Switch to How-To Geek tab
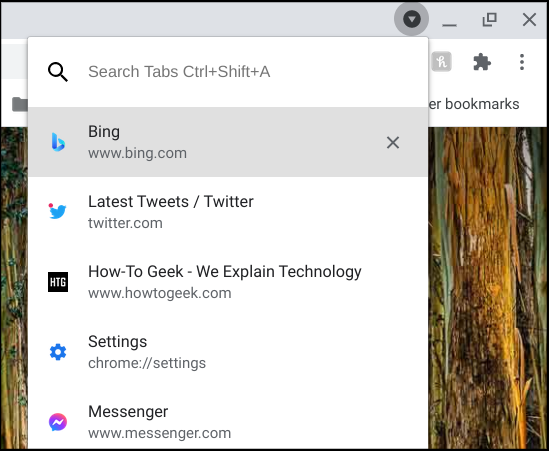The image size is (549, 451). pyautogui.click(x=228, y=282)
